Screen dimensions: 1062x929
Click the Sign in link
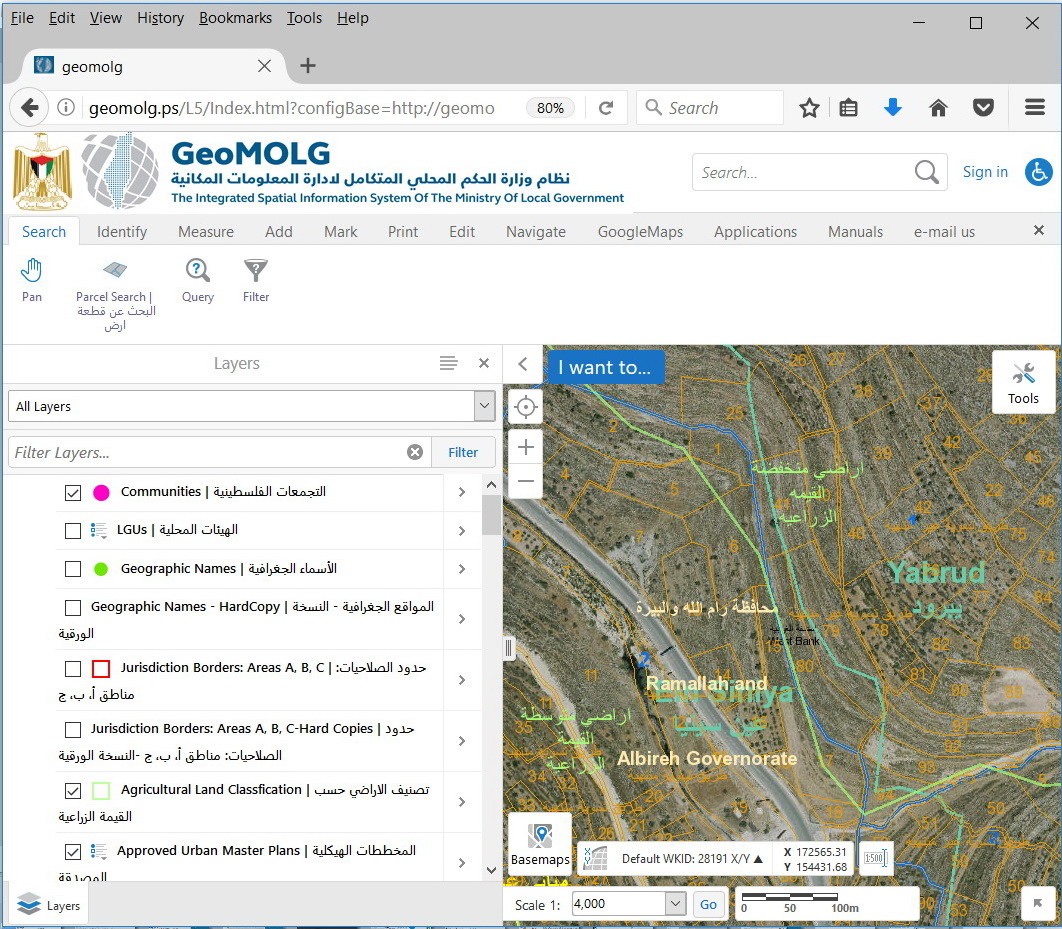(985, 172)
